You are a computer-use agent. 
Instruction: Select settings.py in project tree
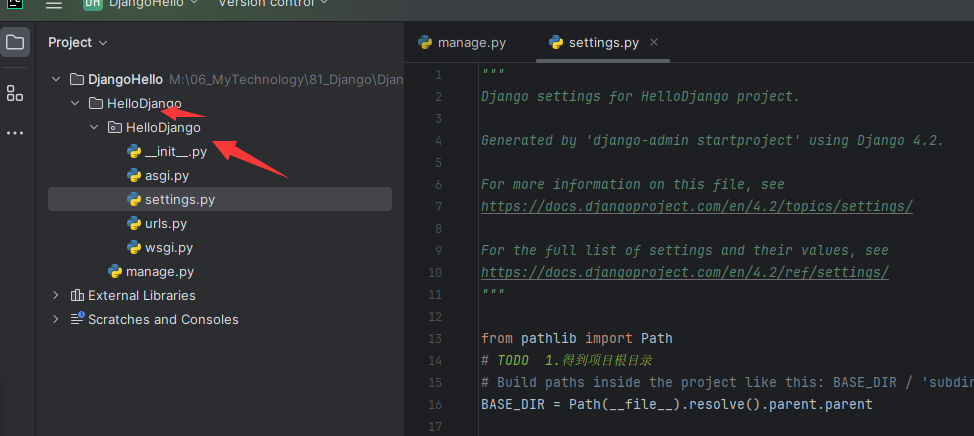click(220, 199)
